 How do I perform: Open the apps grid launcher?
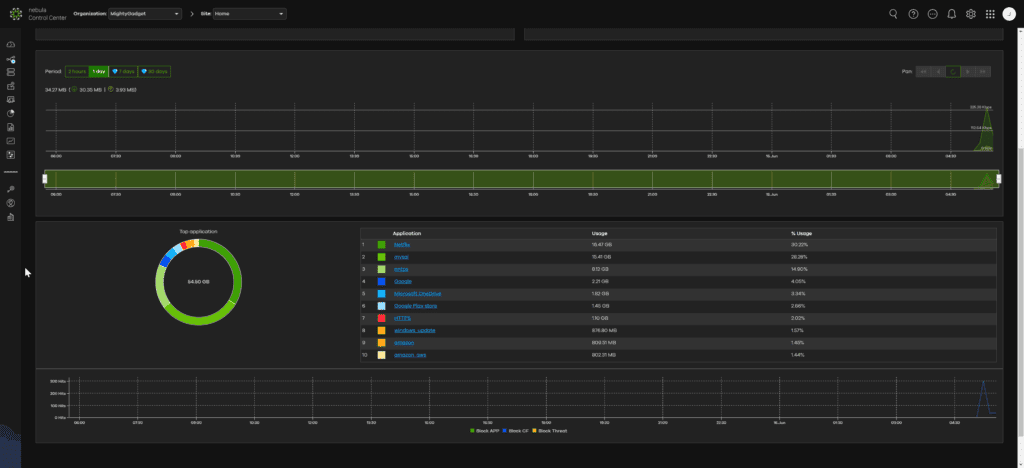990,14
